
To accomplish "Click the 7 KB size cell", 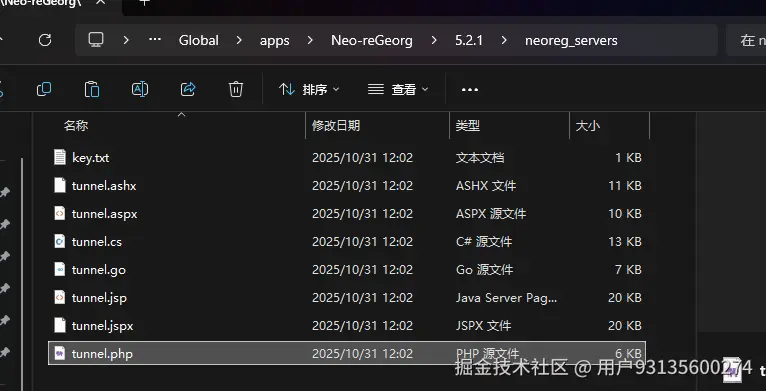I will point(628,269).
